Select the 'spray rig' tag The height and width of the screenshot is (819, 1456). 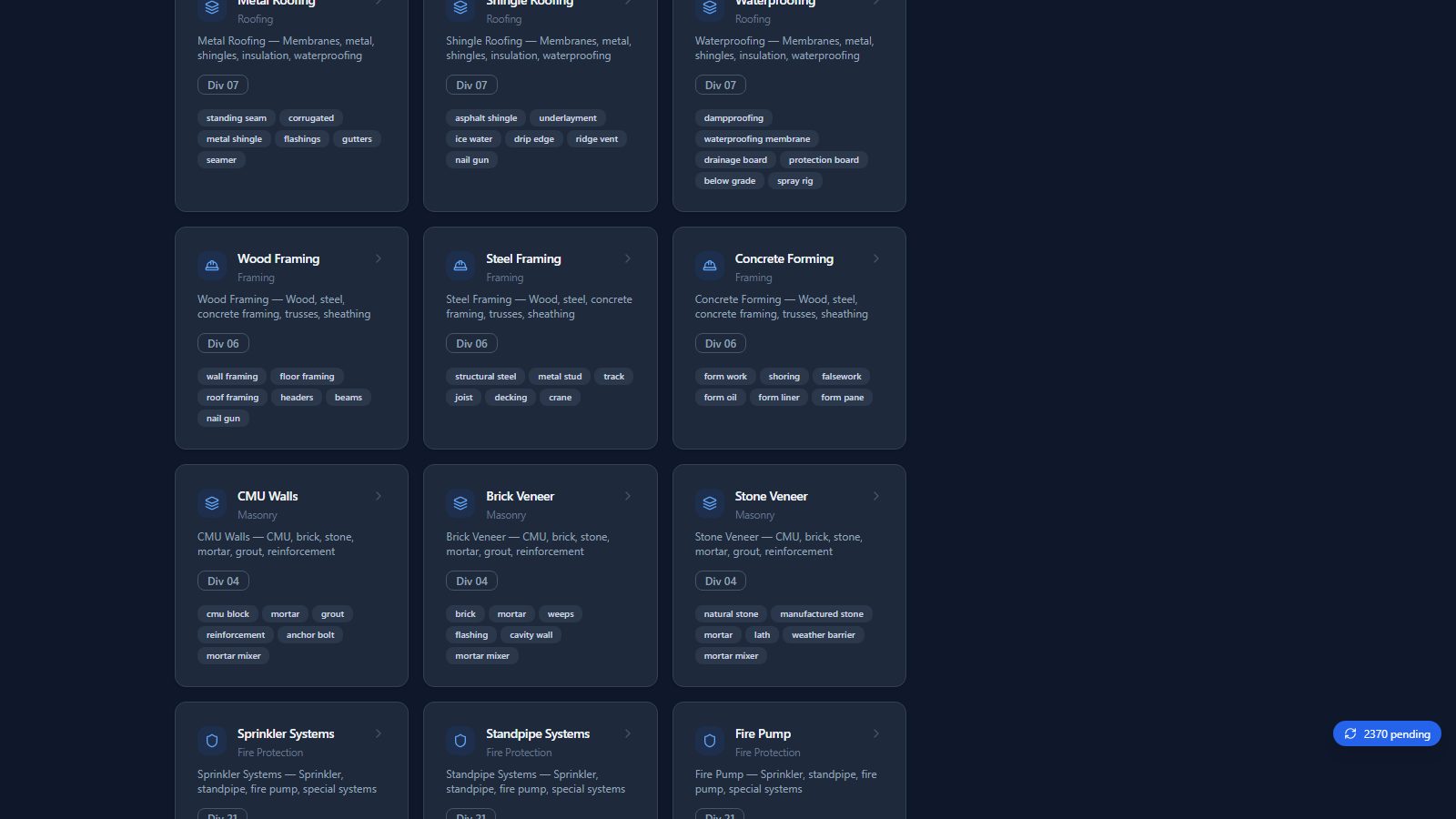click(795, 180)
